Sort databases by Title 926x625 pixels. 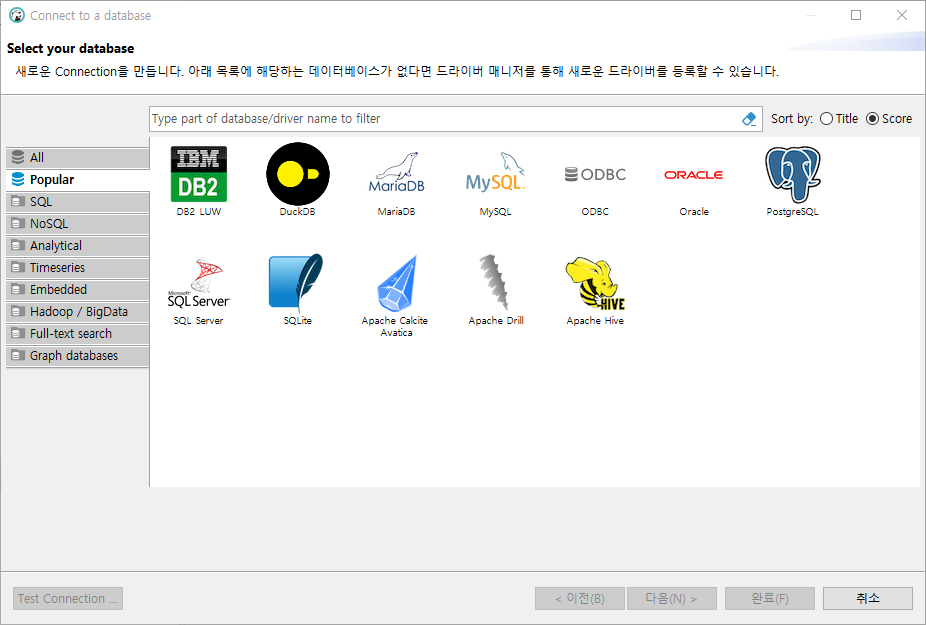(839, 119)
